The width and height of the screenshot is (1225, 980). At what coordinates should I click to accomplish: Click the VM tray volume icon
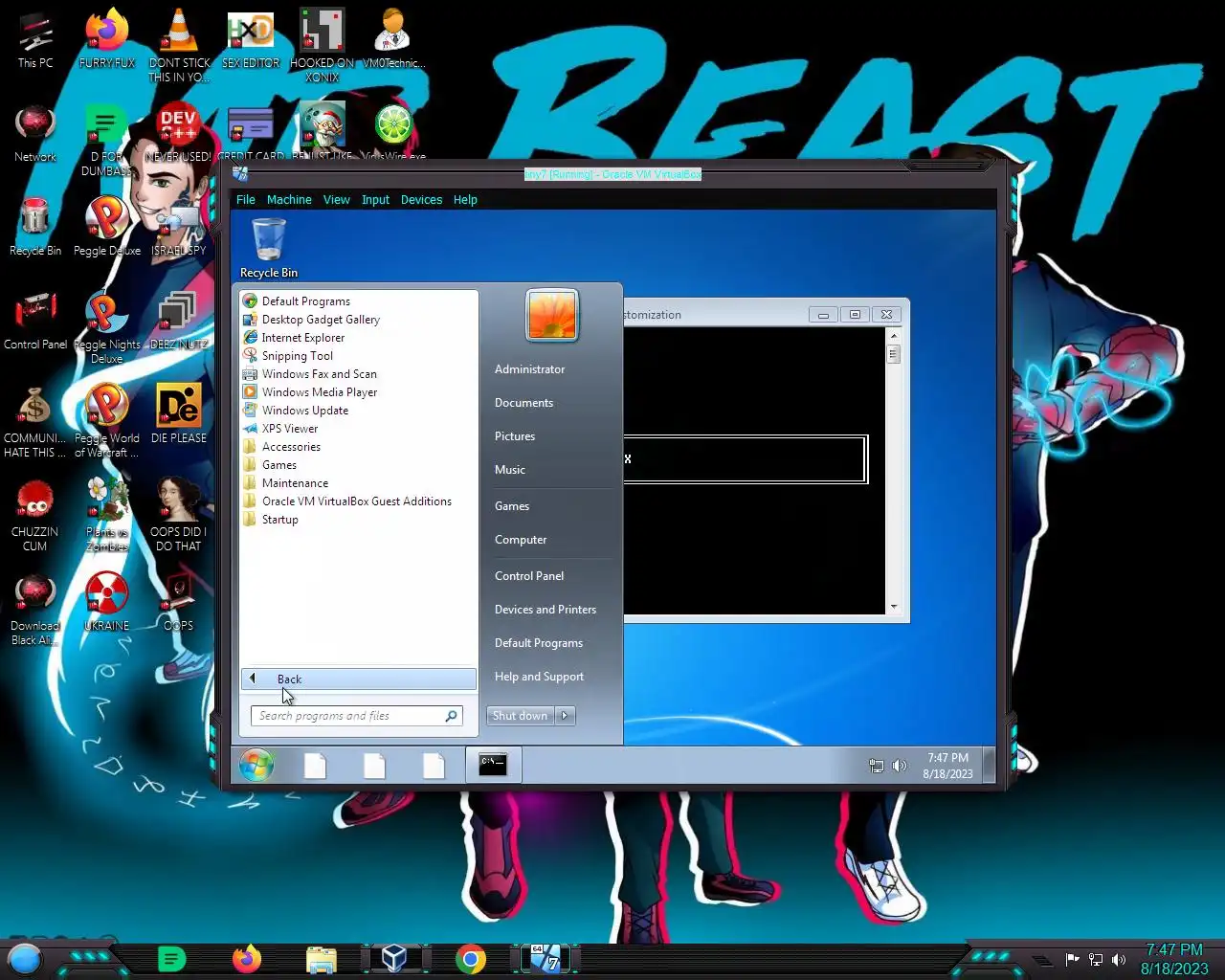click(x=899, y=766)
